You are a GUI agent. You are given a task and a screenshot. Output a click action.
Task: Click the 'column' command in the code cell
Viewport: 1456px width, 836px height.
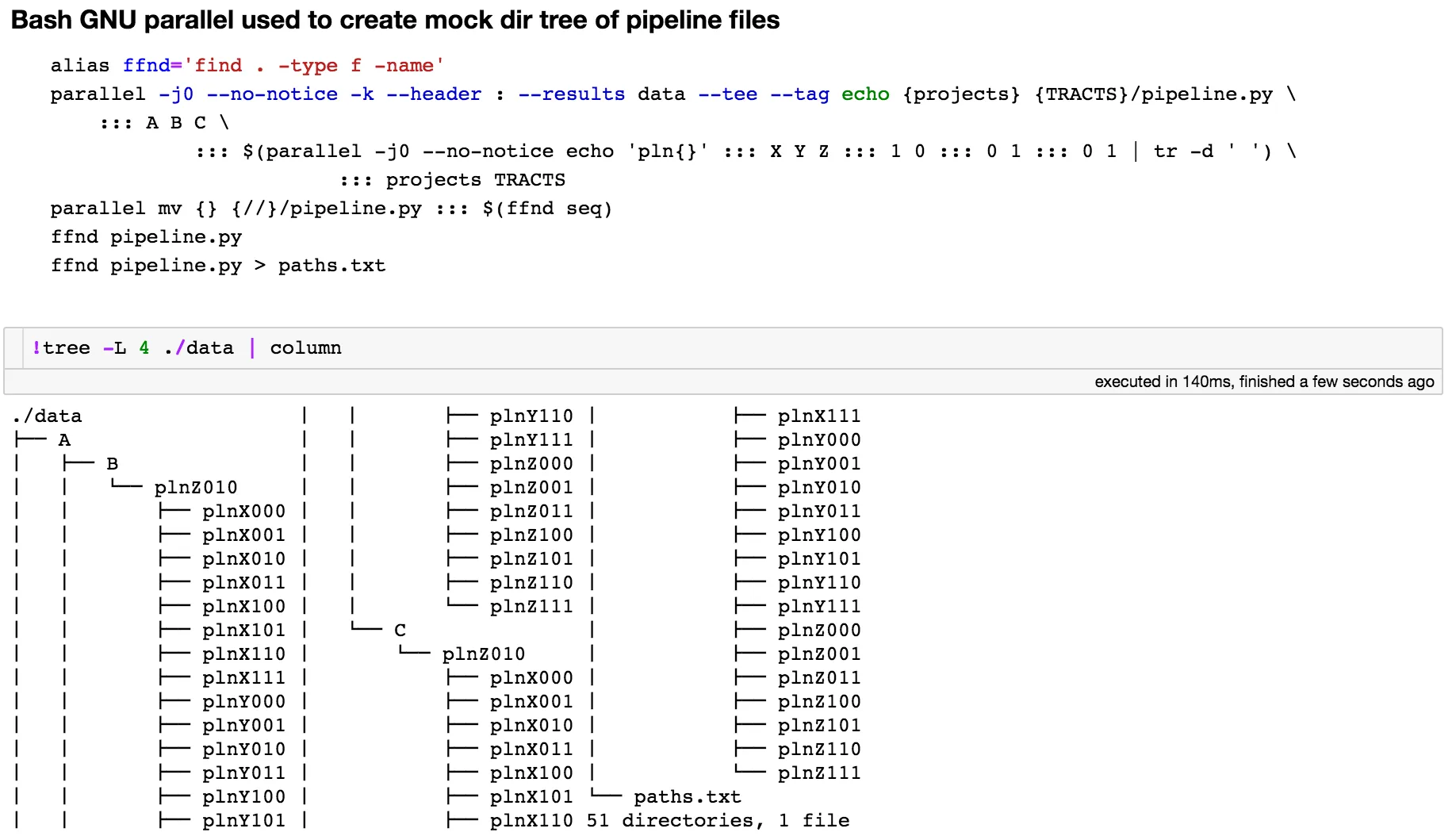[x=305, y=348]
